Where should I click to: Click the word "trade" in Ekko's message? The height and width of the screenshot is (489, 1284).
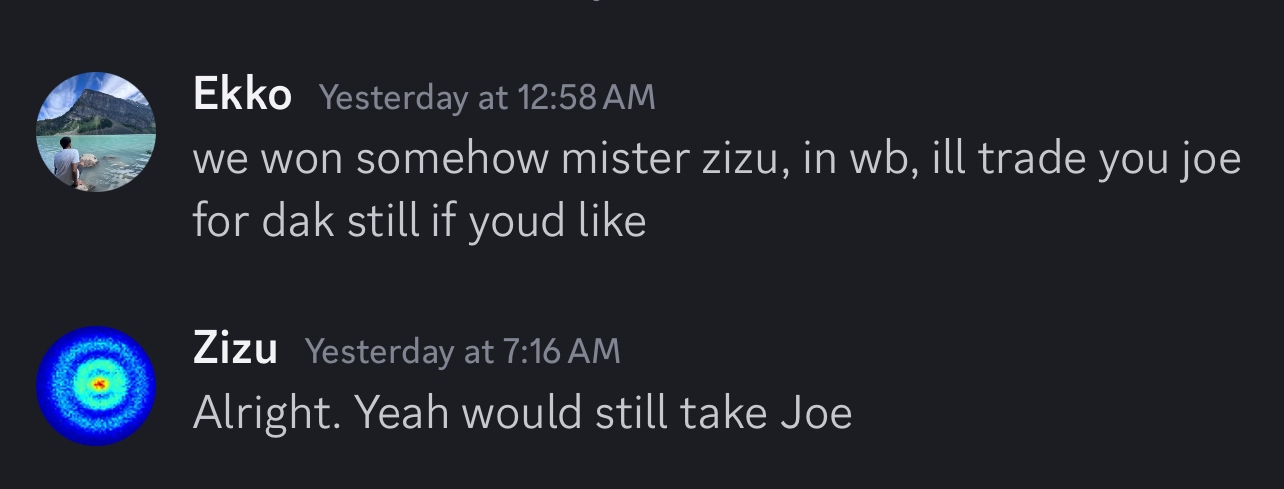(1030, 160)
